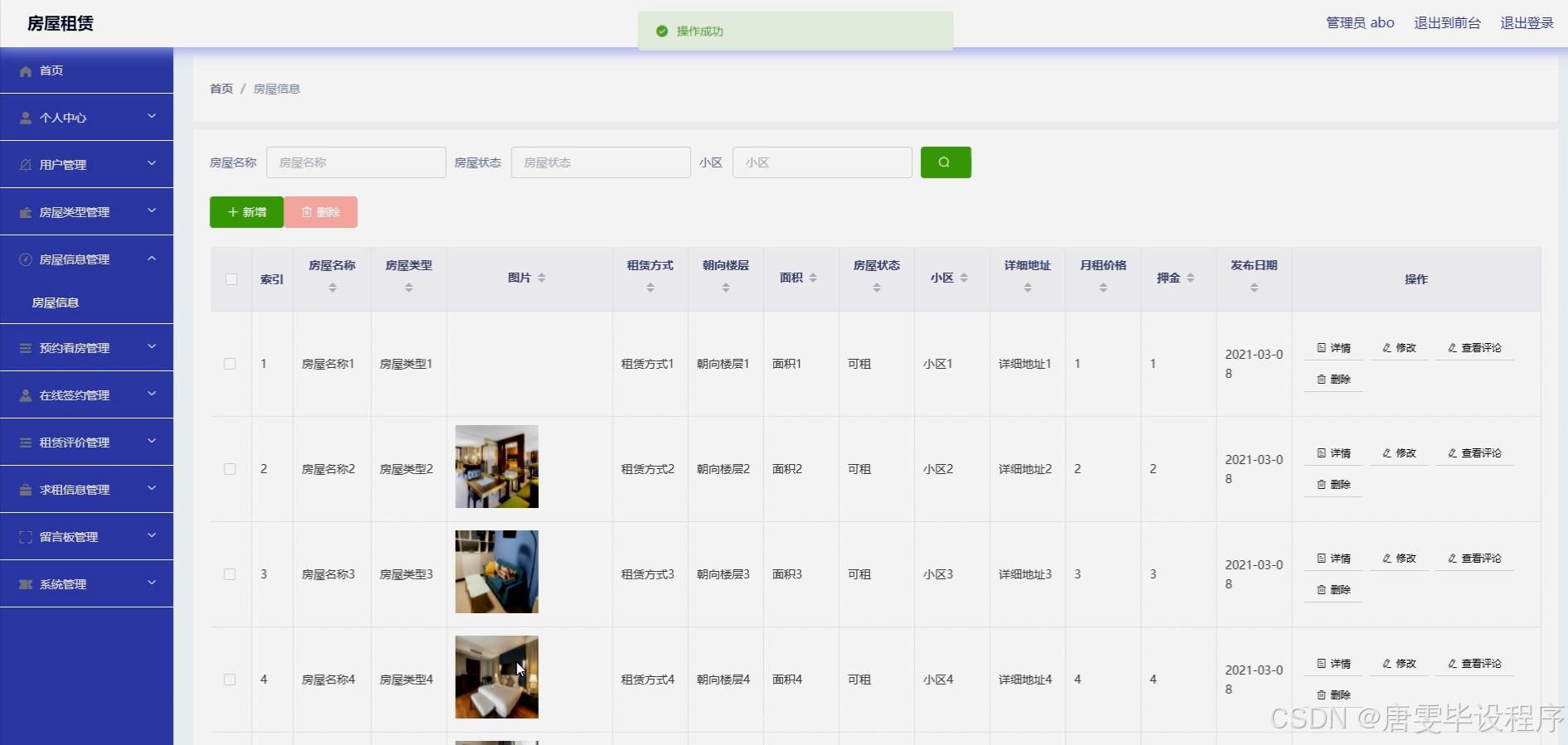
Task: Expand the 求租信息管理 menu chevron
Action: click(x=152, y=489)
